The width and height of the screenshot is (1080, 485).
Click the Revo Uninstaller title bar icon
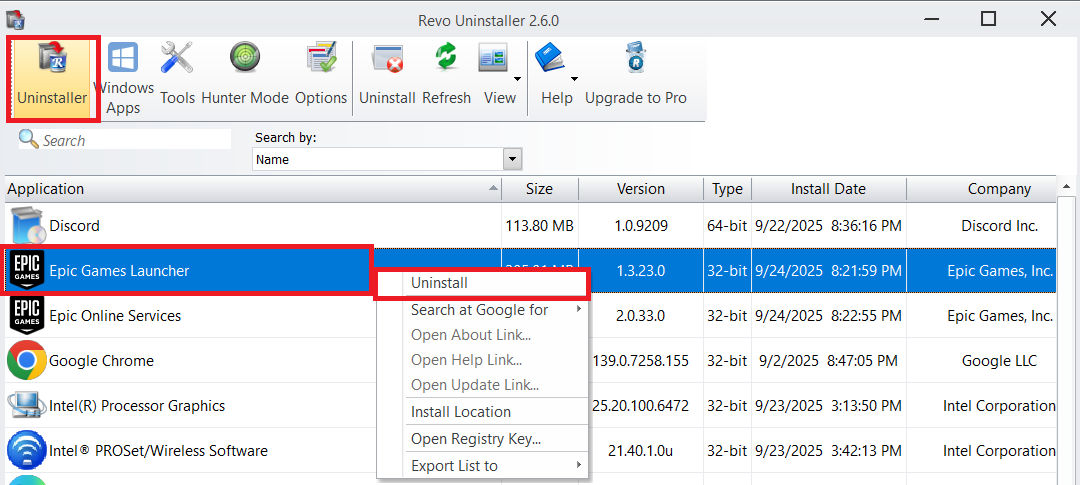(16, 21)
